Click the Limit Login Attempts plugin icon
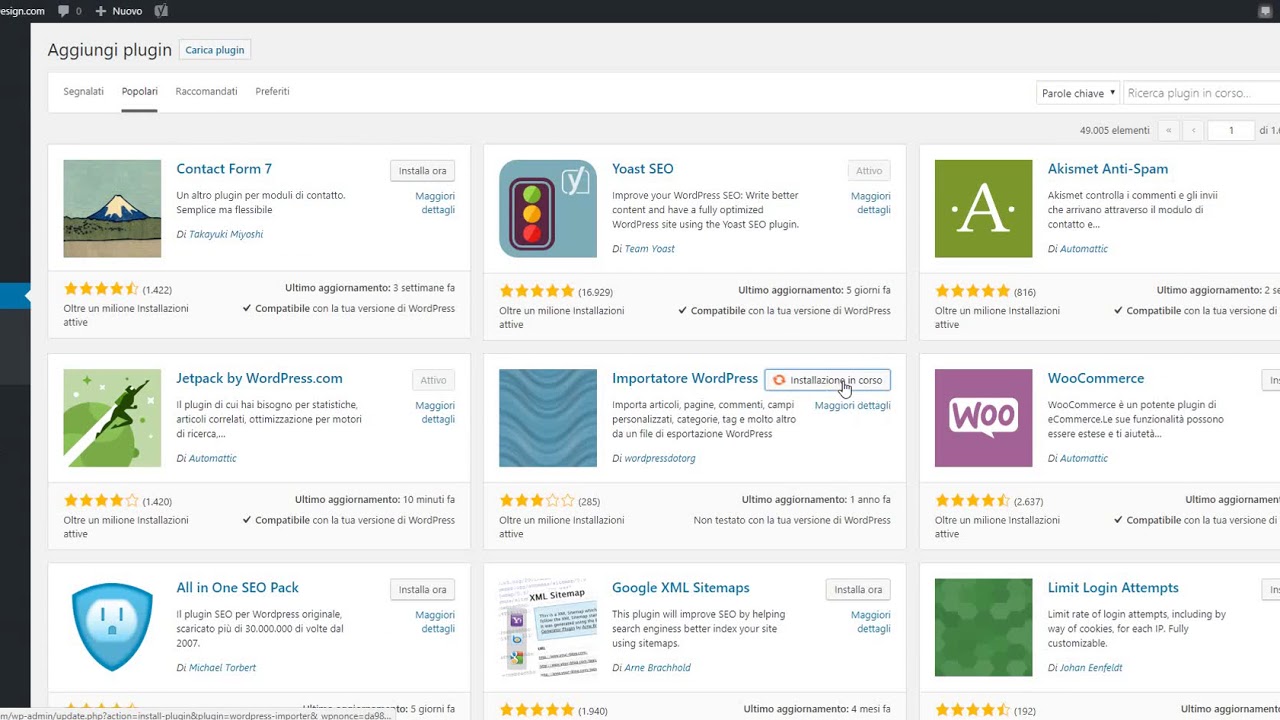1280x720 pixels. (984, 627)
